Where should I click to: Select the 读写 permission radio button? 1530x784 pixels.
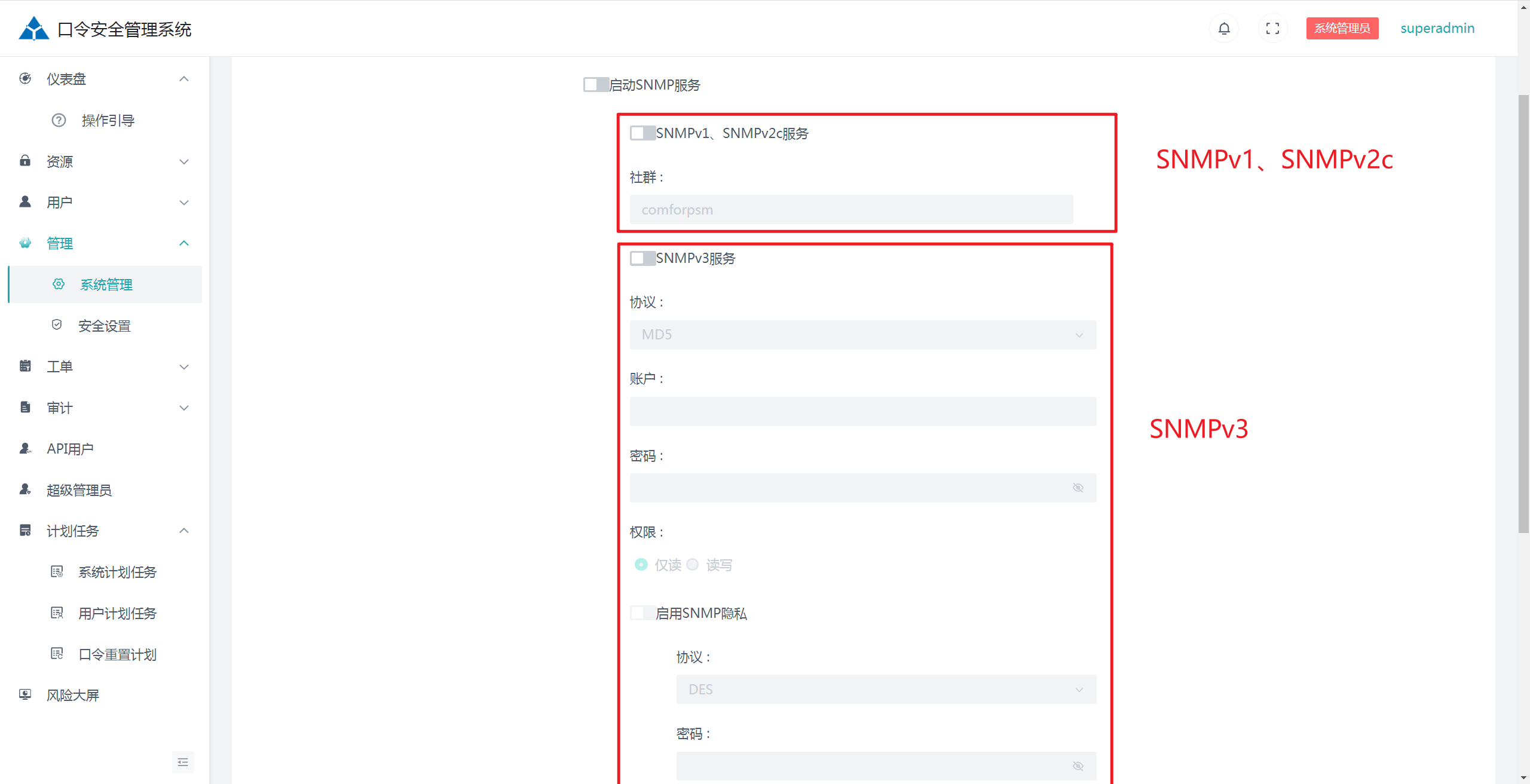point(693,565)
